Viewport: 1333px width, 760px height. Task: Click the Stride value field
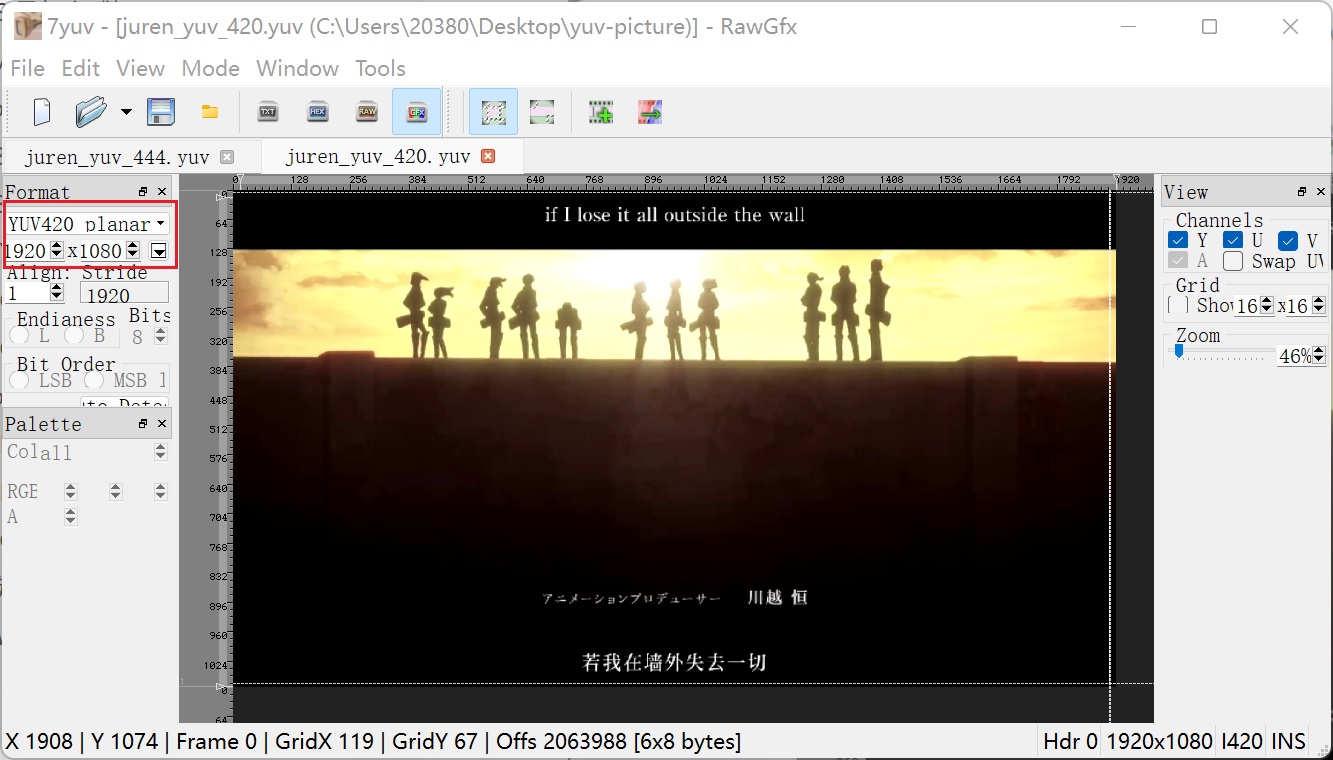click(124, 294)
